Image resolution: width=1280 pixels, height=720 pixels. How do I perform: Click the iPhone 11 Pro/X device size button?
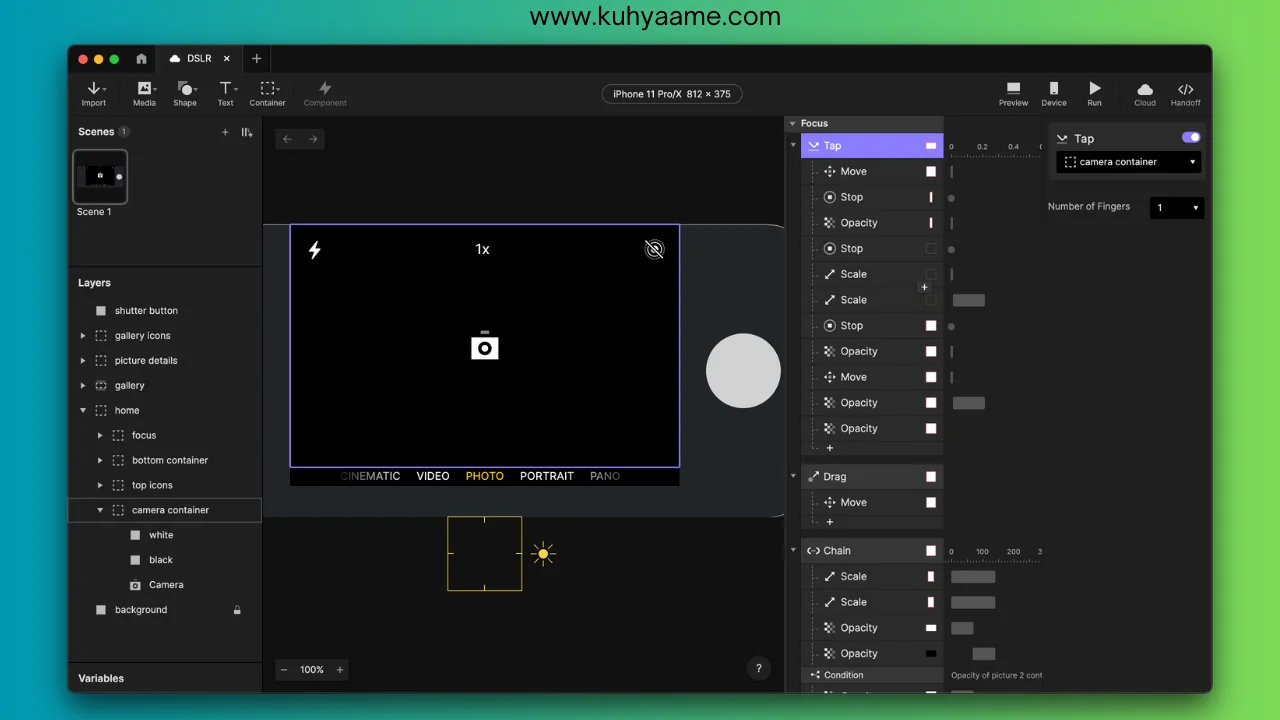coord(672,94)
